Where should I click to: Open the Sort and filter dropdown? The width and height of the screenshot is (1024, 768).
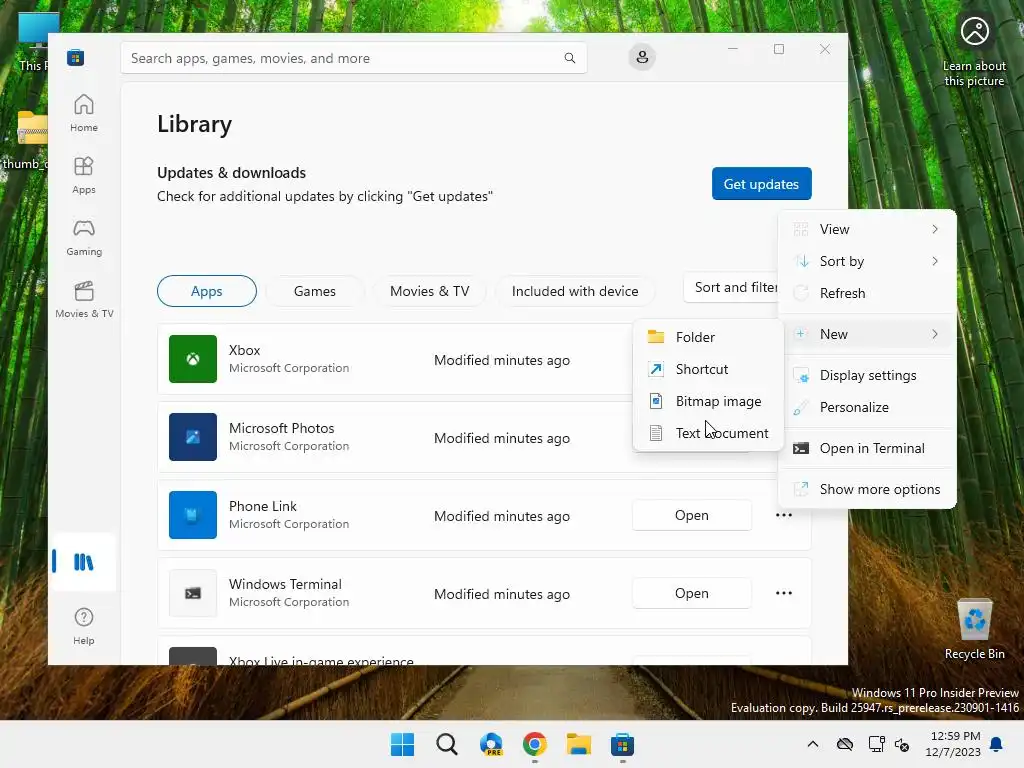coord(731,288)
